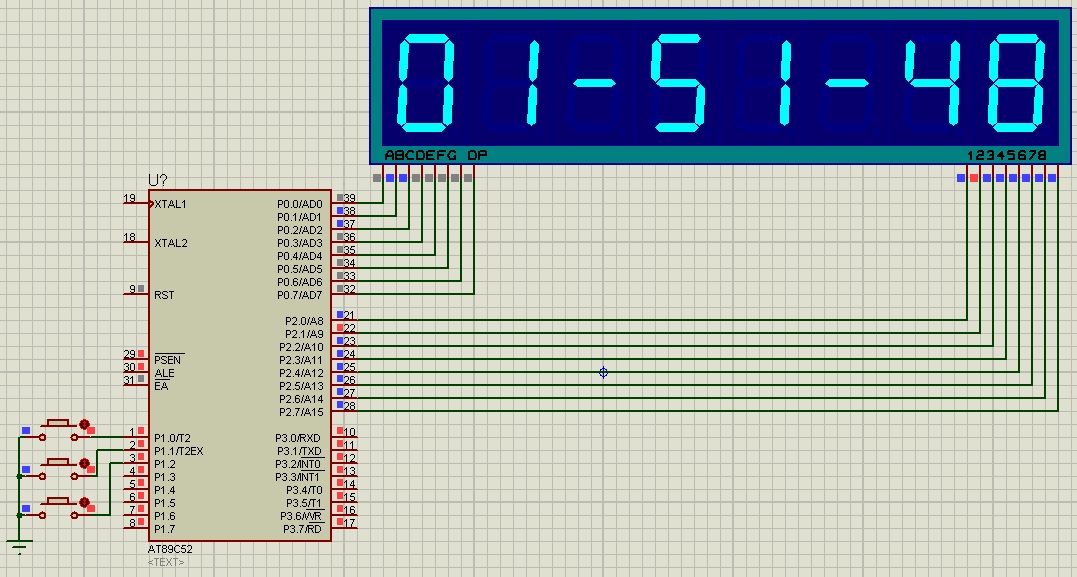This screenshot has height=577, width=1077.
Task: Click the P0.2/AD2 pin label
Action: pyautogui.click(x=299, y=230)
